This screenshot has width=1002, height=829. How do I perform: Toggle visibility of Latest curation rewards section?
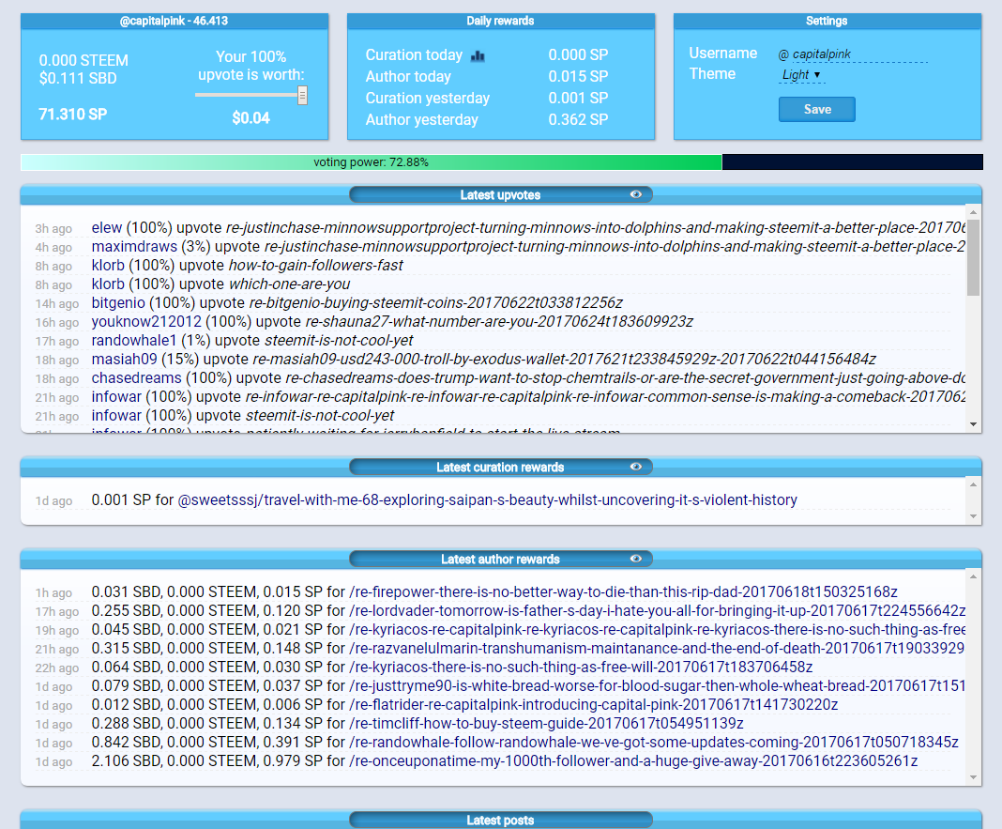point(636,467)
